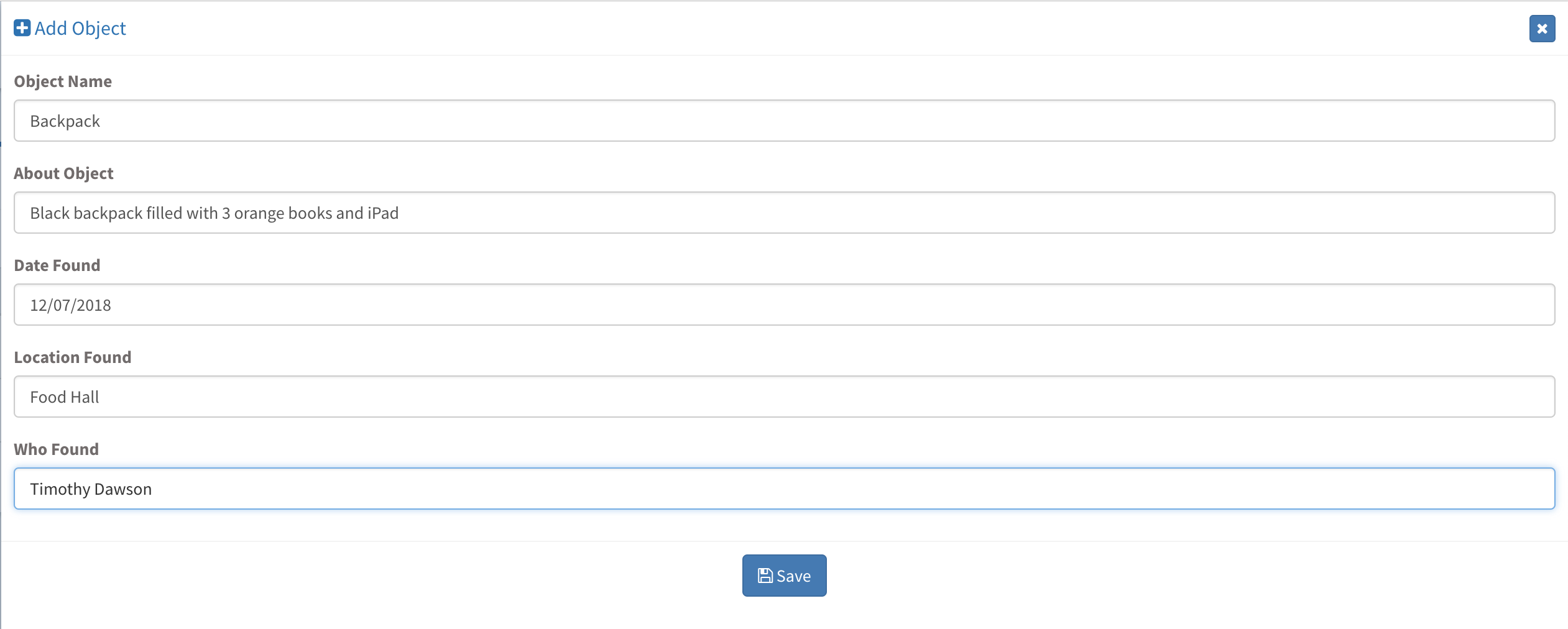Click the Add Object header title
The height and width of the screenshot is (629, 1568).
[x=80, y=29]
